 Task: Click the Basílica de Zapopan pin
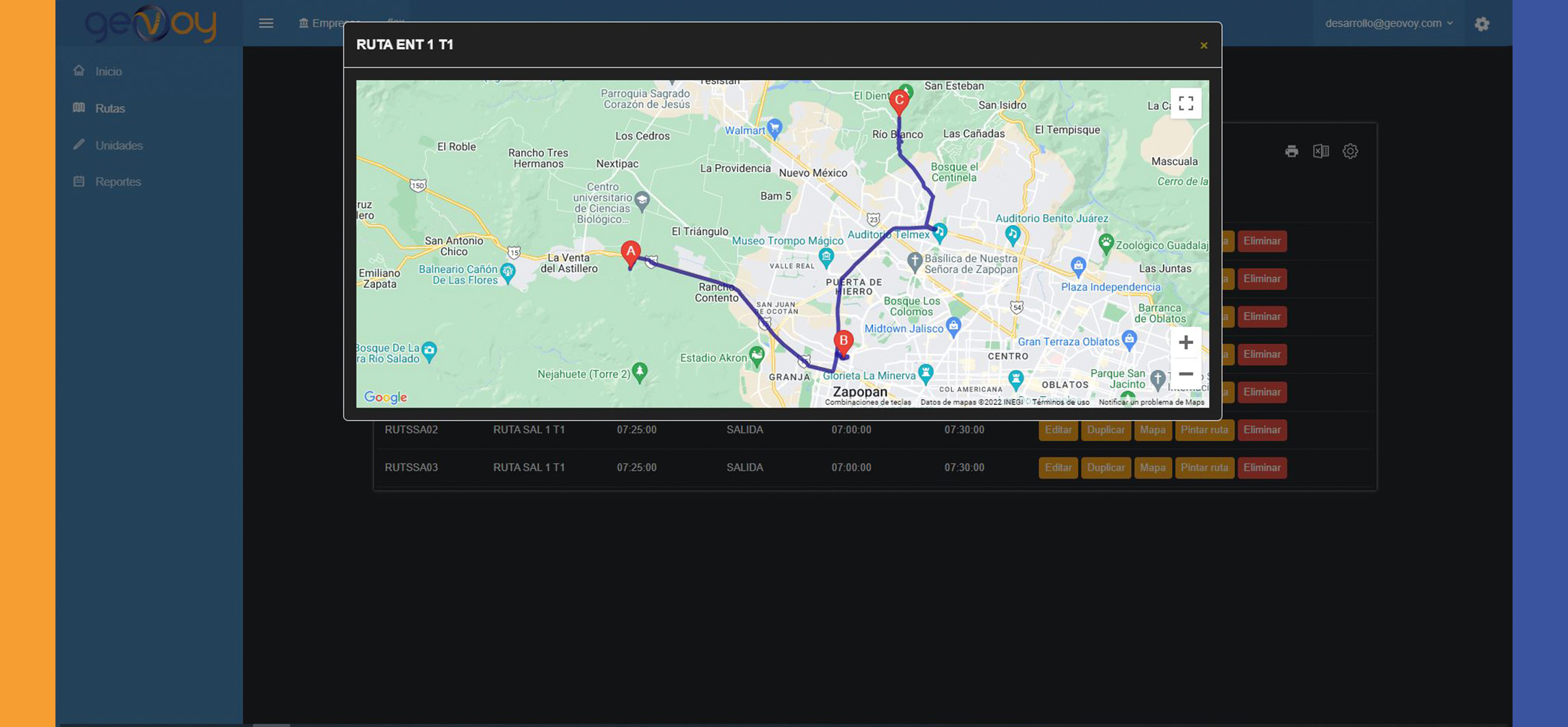tap(915, 261)
